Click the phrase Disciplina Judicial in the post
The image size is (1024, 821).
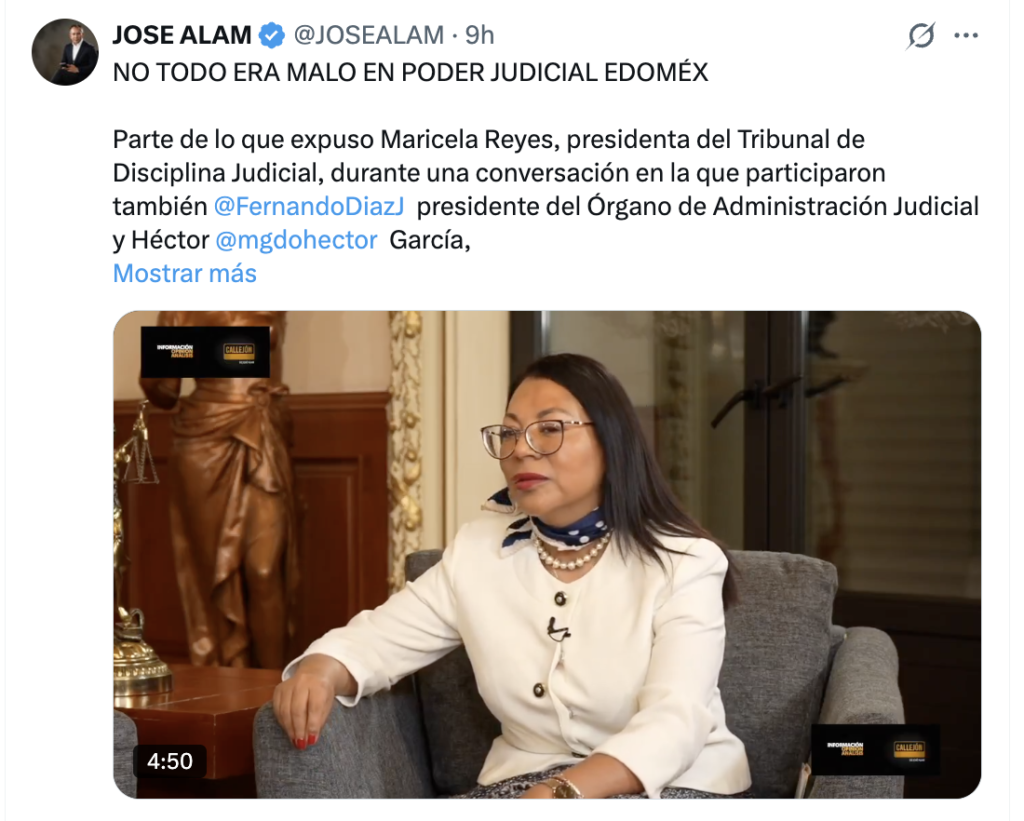coord(215,173)
